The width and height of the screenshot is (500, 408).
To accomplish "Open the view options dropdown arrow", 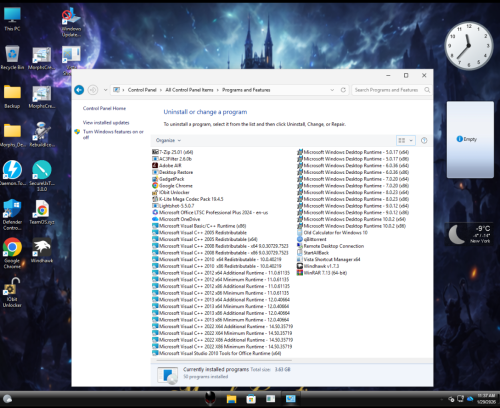I will [411, 140].
